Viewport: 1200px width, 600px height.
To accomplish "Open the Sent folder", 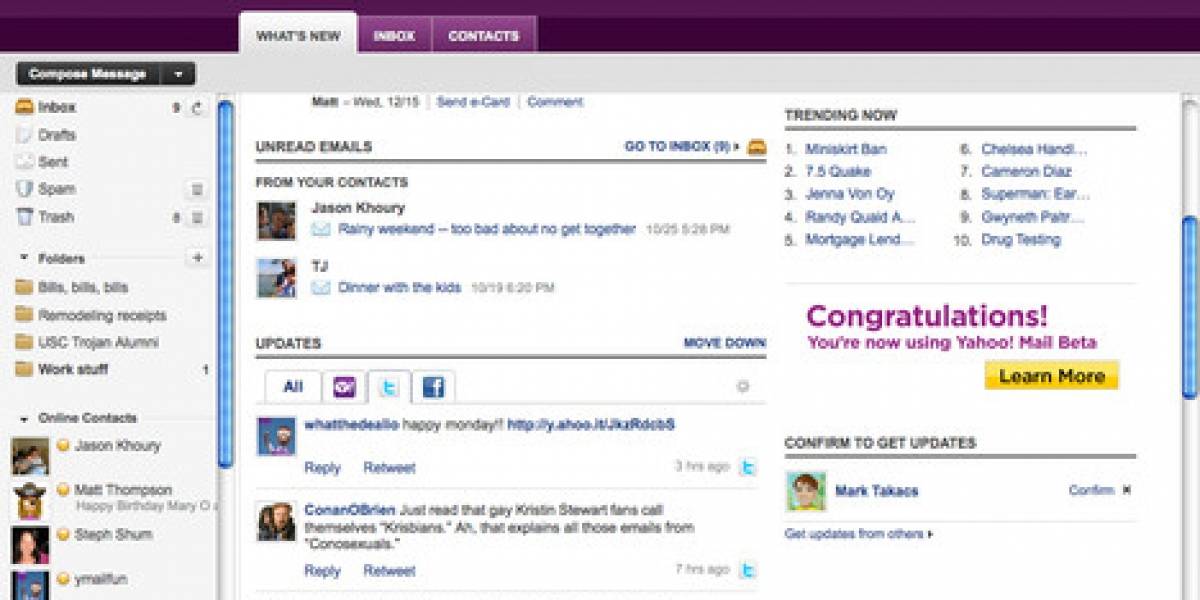I will [53, 162].
